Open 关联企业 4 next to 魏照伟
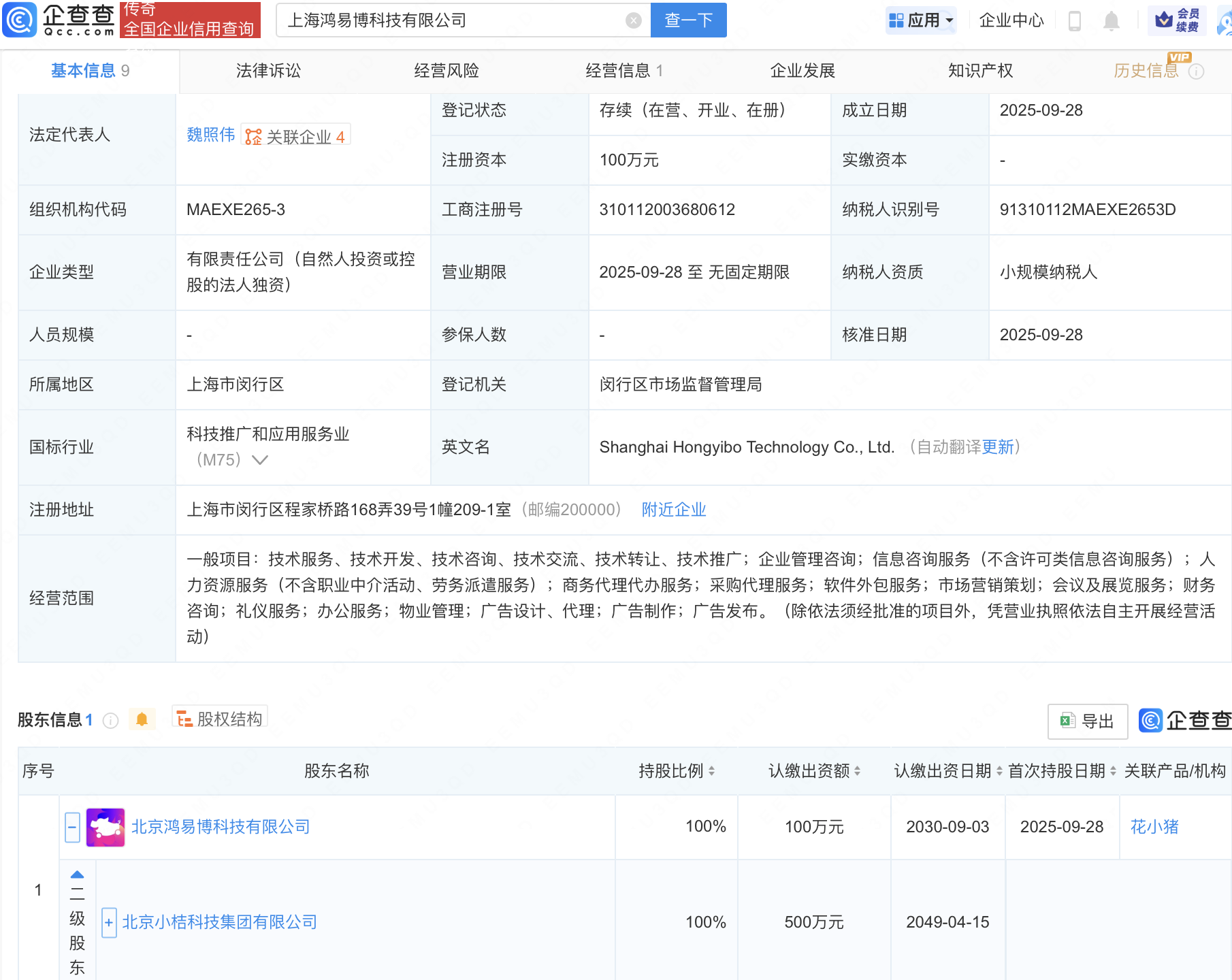Viewport: 1232px width, 980px height. tap(295, 135)
